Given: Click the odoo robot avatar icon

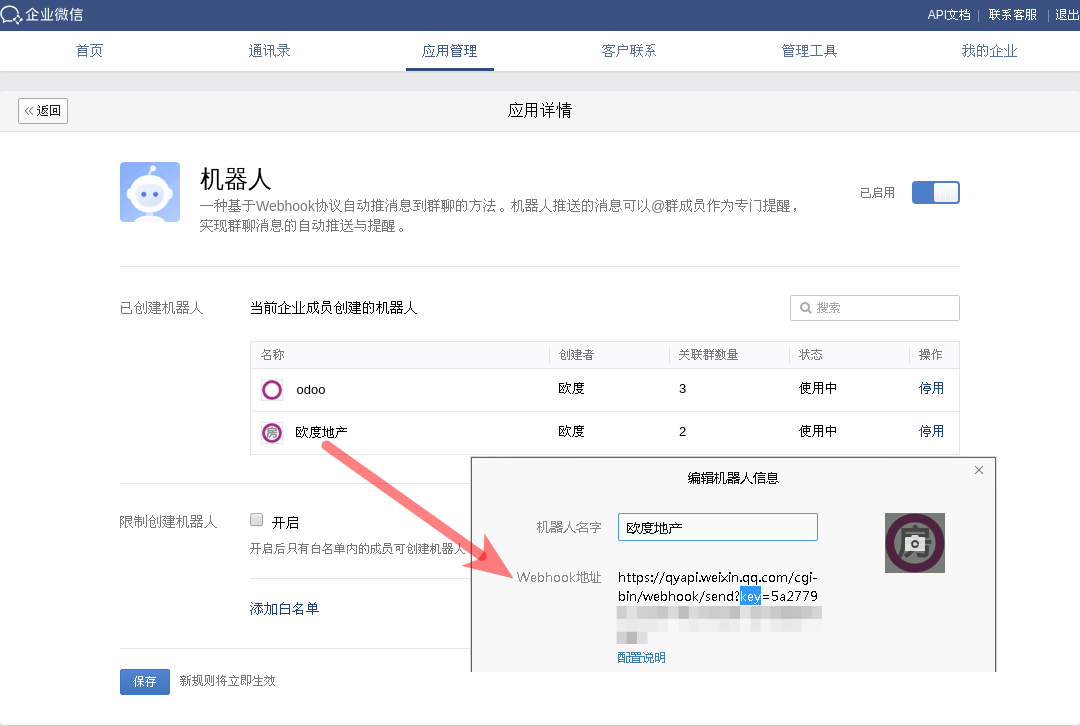Looking at the screenshot, I should pos(272,390).
